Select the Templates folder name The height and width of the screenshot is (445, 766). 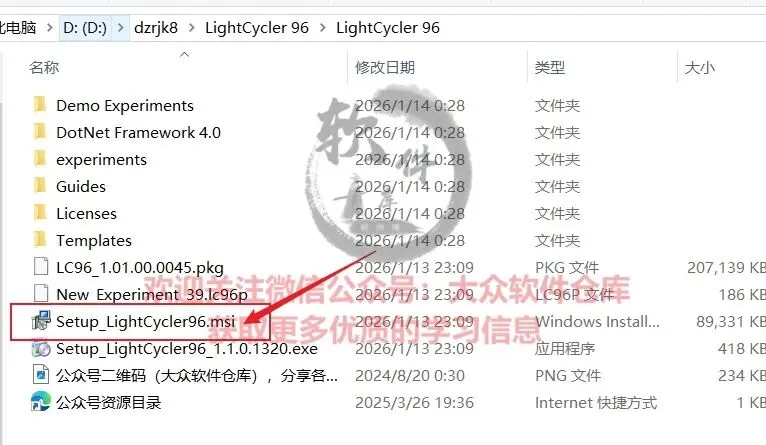[x=94, y=240]
